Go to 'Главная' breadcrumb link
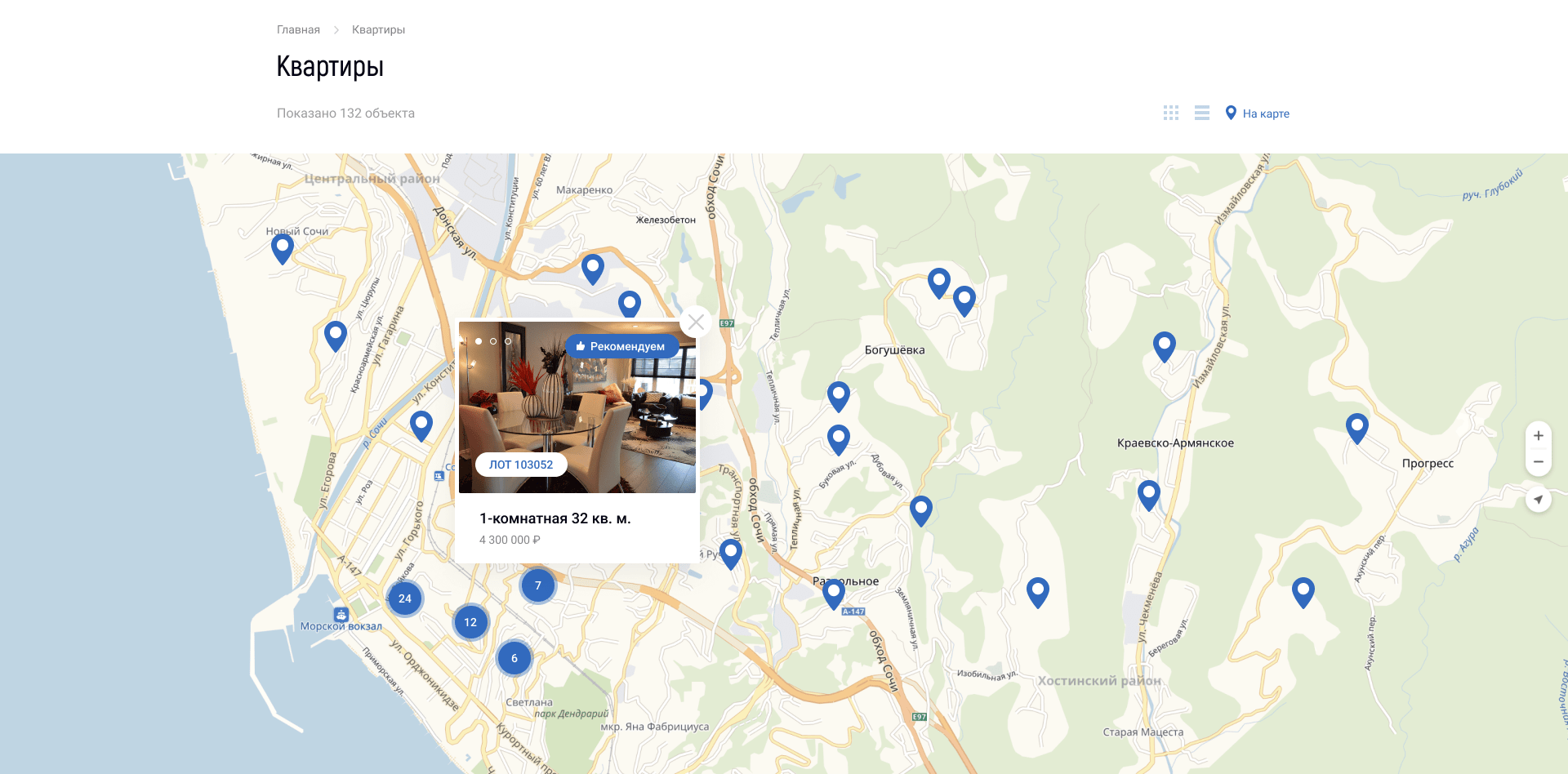 point(298,29)
